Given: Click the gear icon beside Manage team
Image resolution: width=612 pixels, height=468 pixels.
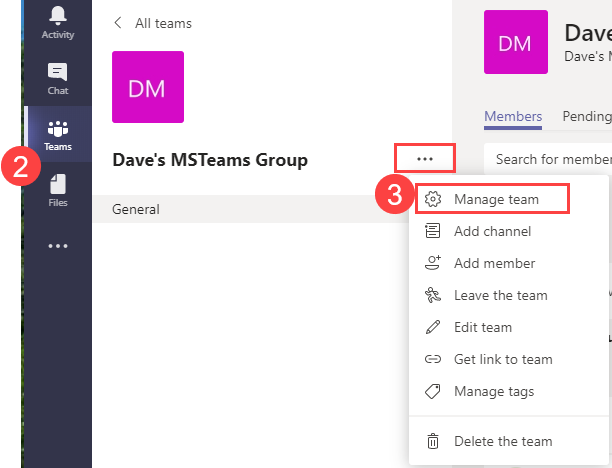Looking at the screenshot, I should tap(433, 199).
